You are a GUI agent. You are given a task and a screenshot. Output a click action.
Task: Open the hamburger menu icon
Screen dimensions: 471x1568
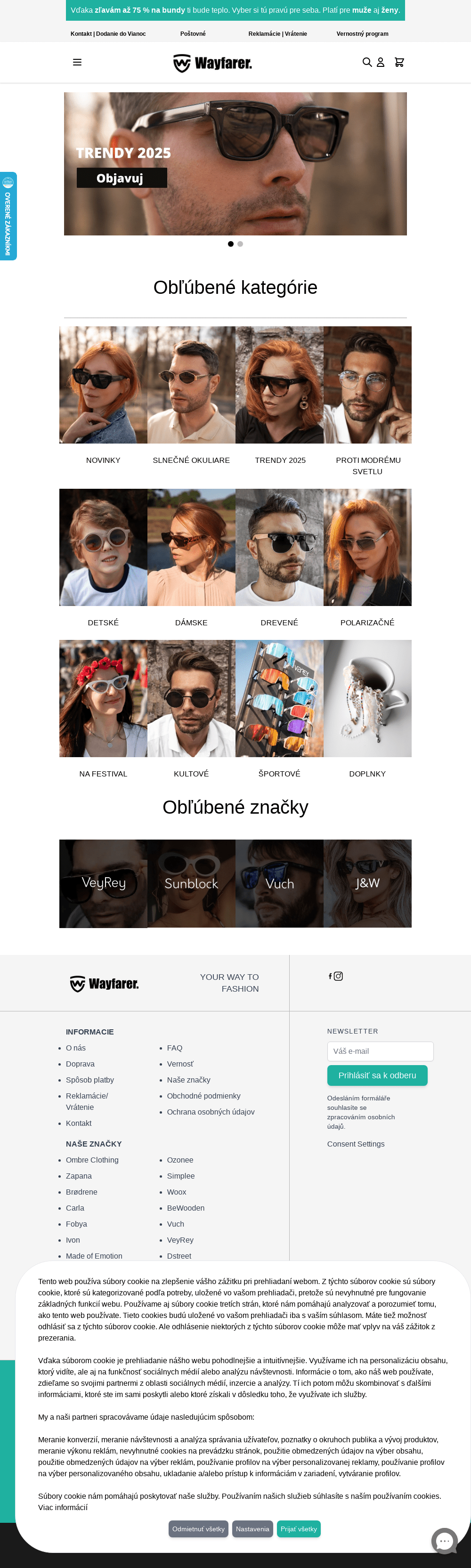(77, 62)
